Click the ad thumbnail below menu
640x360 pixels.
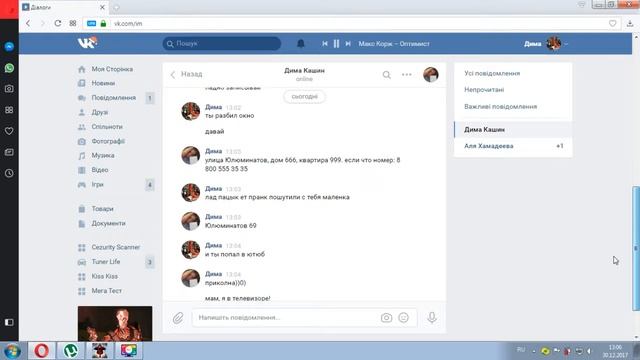pyautogui.click(x=115, y=324)
